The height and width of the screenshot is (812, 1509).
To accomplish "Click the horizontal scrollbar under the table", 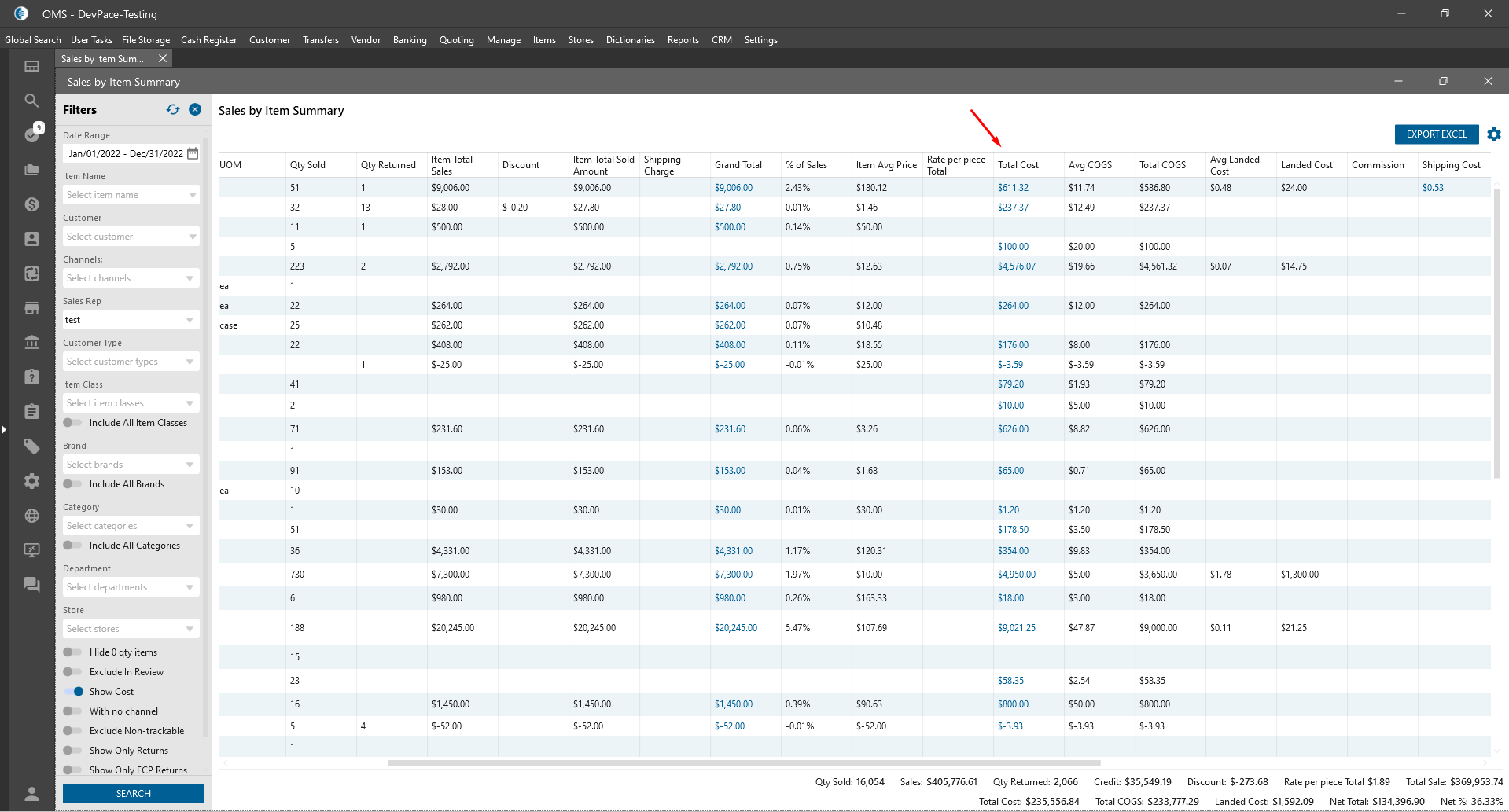I will 743,762.
